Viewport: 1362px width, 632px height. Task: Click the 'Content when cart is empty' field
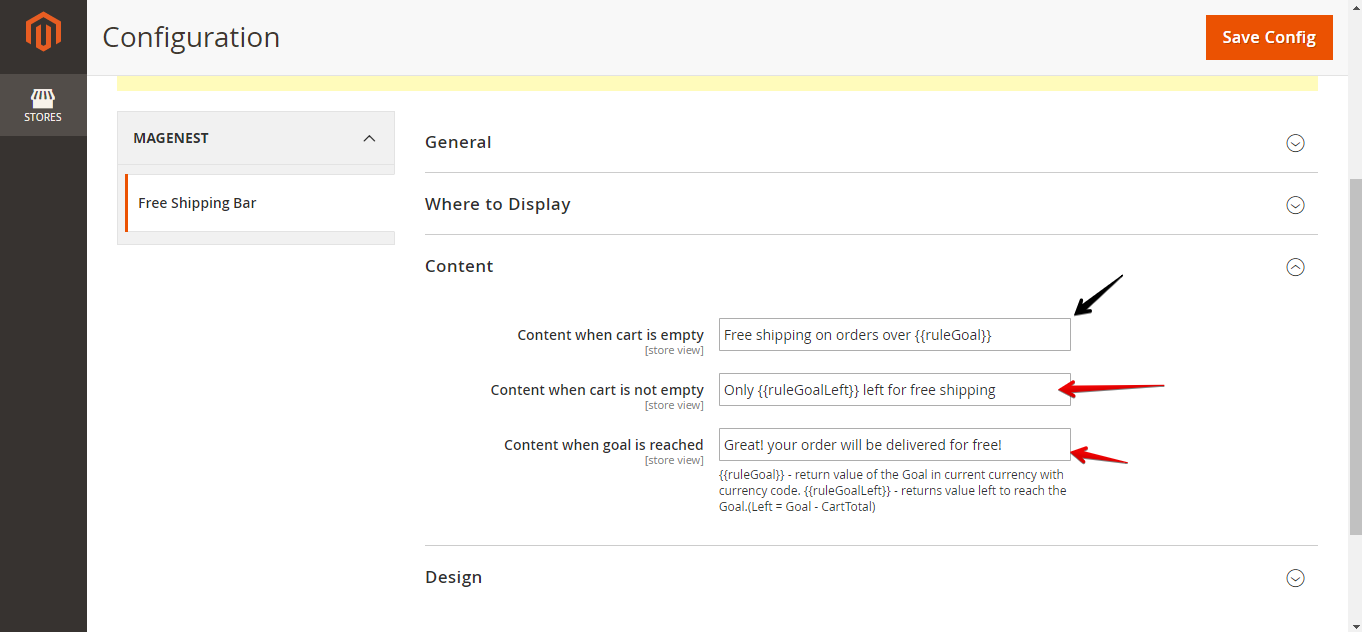tap(894, 335)
